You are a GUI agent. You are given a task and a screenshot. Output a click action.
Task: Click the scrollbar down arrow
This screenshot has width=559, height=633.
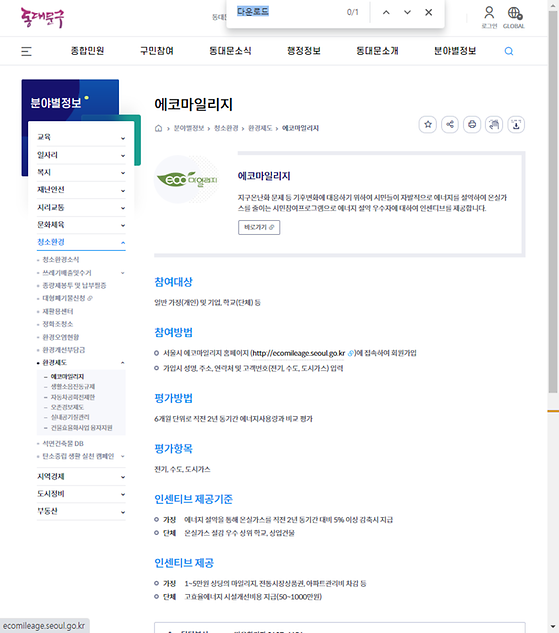click(553, 627)
